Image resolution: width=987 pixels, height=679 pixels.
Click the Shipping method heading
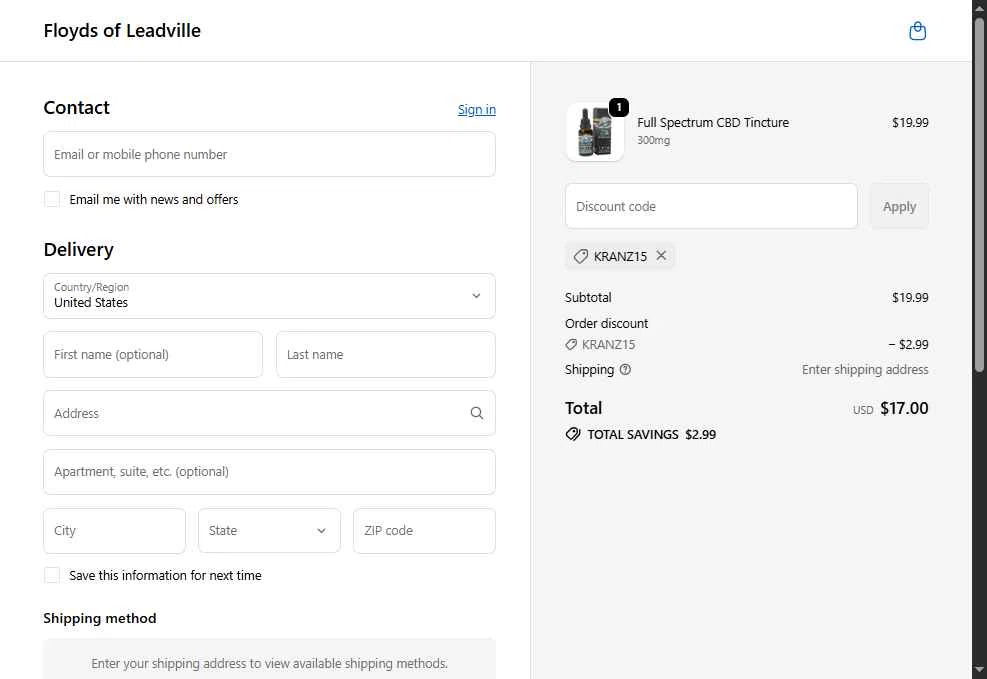click(x=99, y=618)
